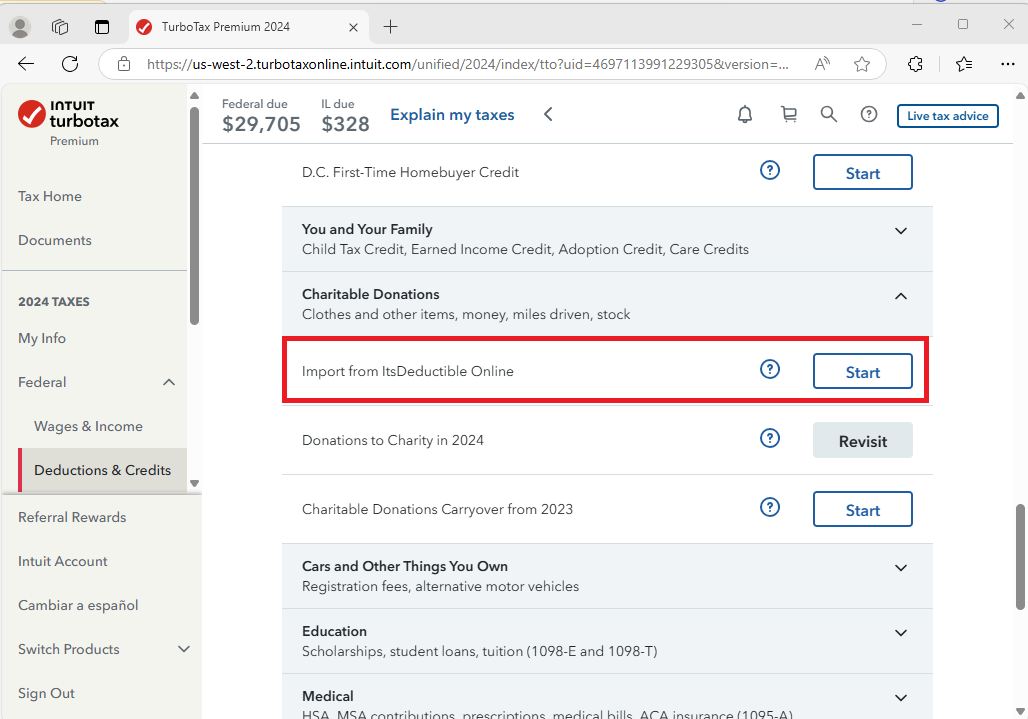Click help icon for Import from ItsDeductible Online
This screenshot has width=1028, height=719.
(x=770, y=369)
